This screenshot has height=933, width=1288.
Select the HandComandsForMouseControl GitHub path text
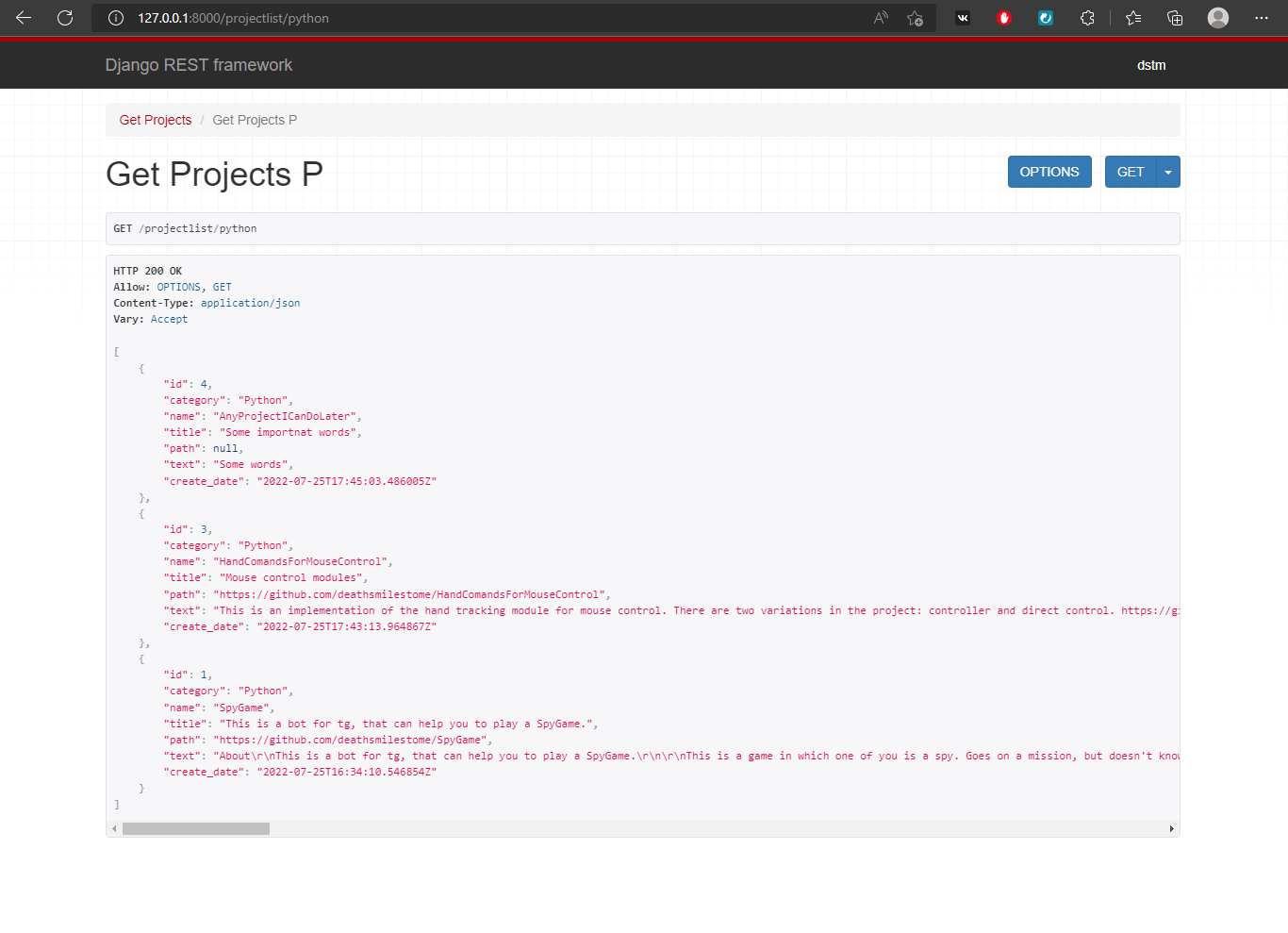411,594
